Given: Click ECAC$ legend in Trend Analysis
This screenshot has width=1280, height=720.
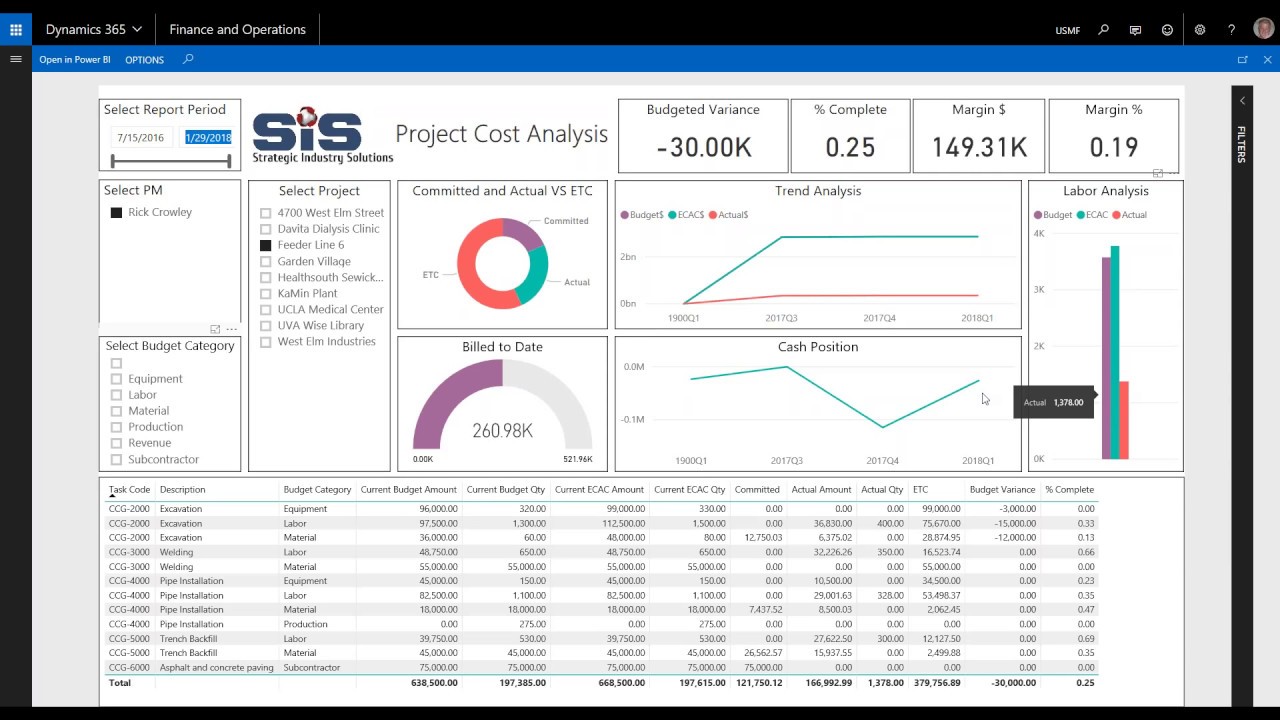Looking at the screenshot, I should click(x=686, y=215).
